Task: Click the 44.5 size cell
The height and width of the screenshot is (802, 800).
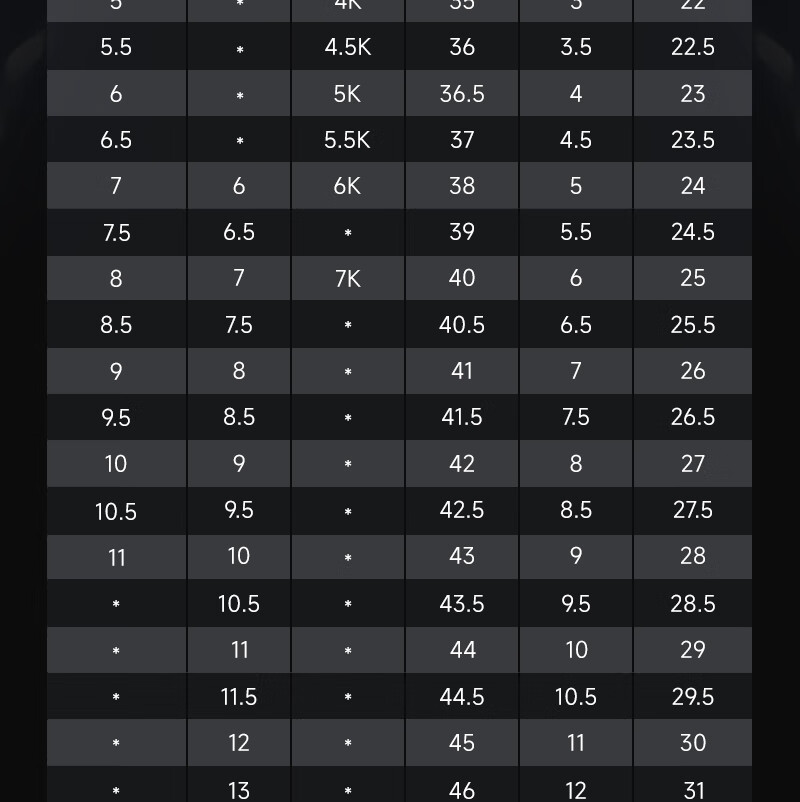Action: (x=462, y=696)
